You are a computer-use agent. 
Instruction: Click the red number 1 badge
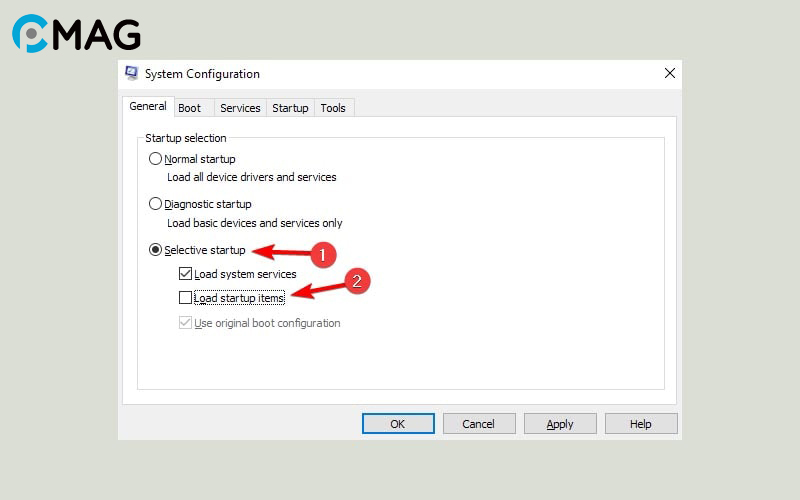click(x=321, y=255)
